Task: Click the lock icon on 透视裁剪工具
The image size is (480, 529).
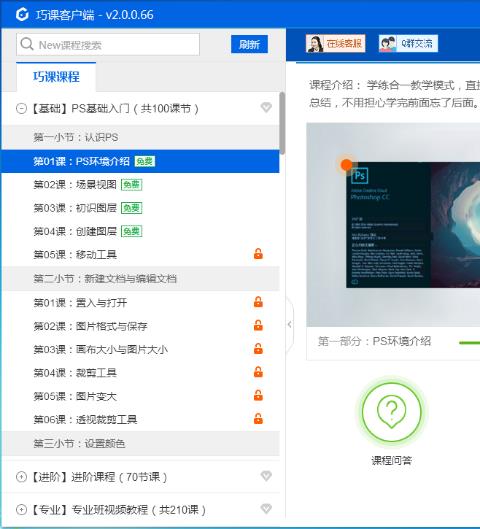Action: tap(258, 418)
